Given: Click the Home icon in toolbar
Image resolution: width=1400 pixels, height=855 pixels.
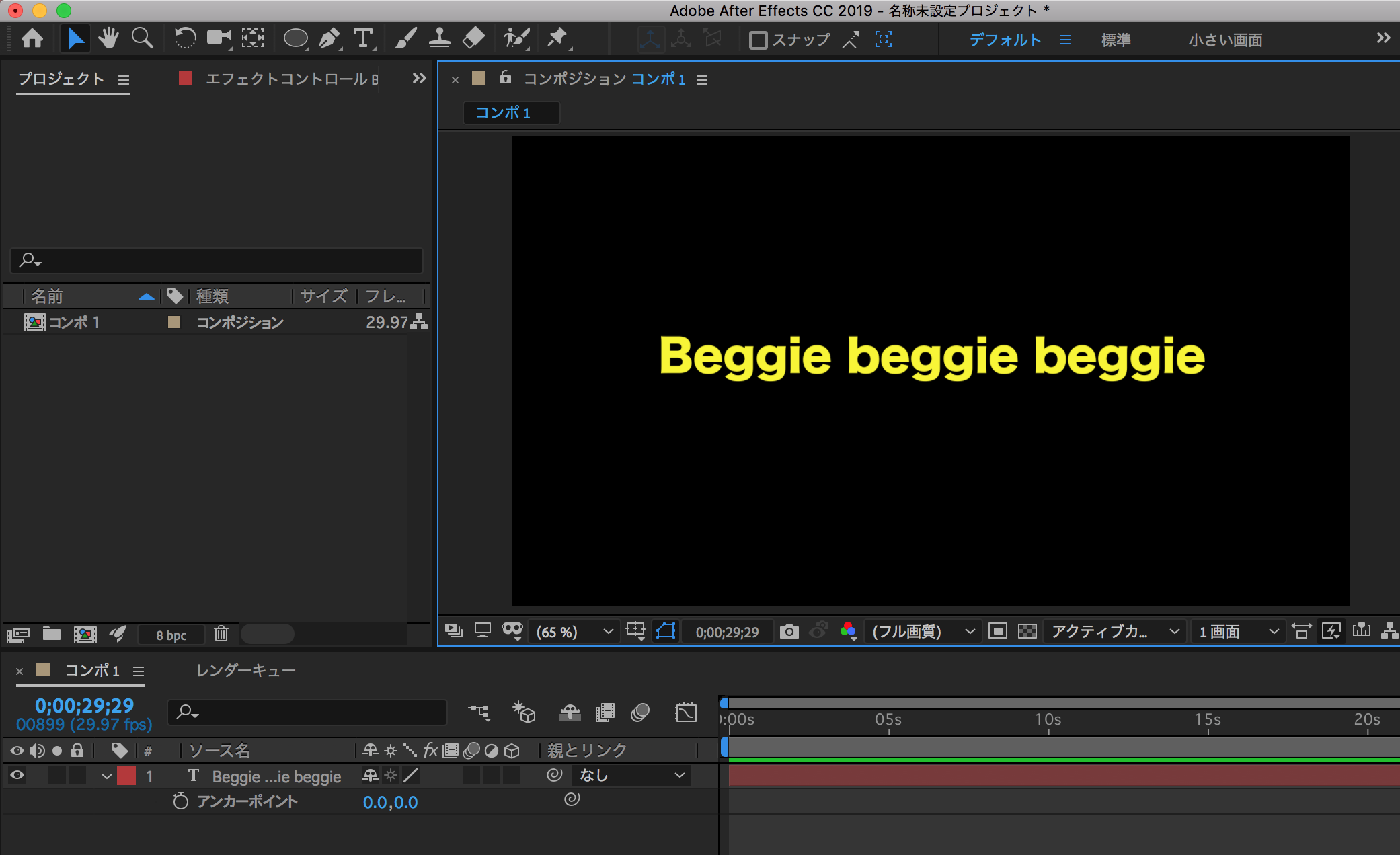Looking at the screenshot, I should click(32, 38).
